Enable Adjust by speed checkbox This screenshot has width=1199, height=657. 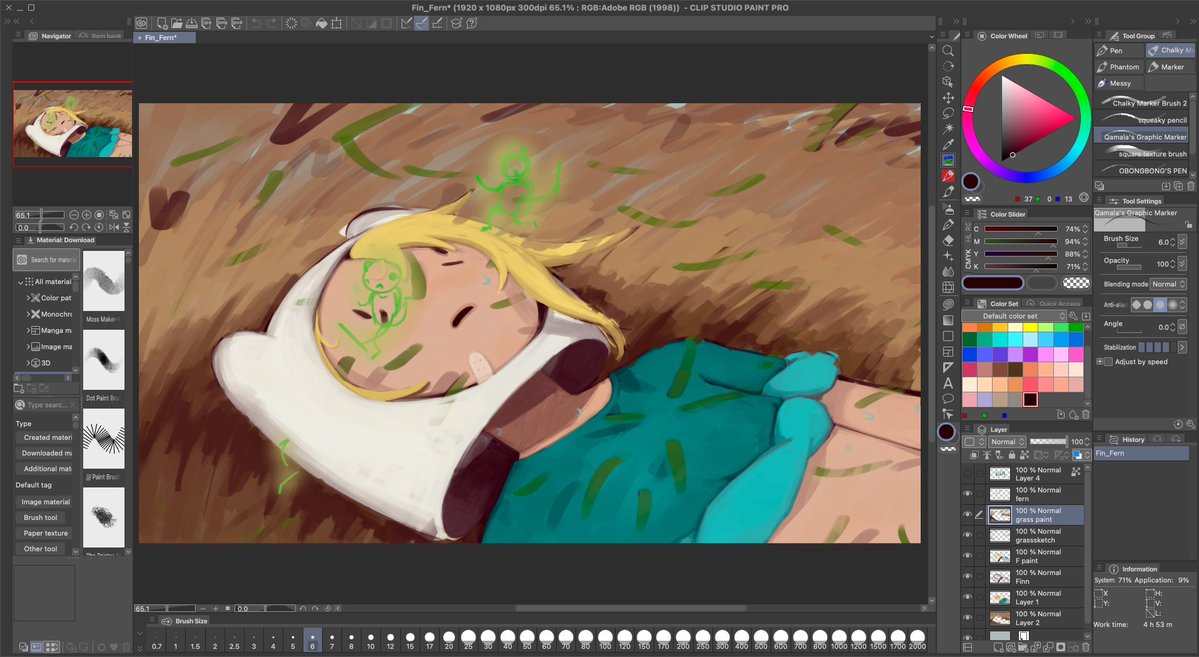[1106, 362]
